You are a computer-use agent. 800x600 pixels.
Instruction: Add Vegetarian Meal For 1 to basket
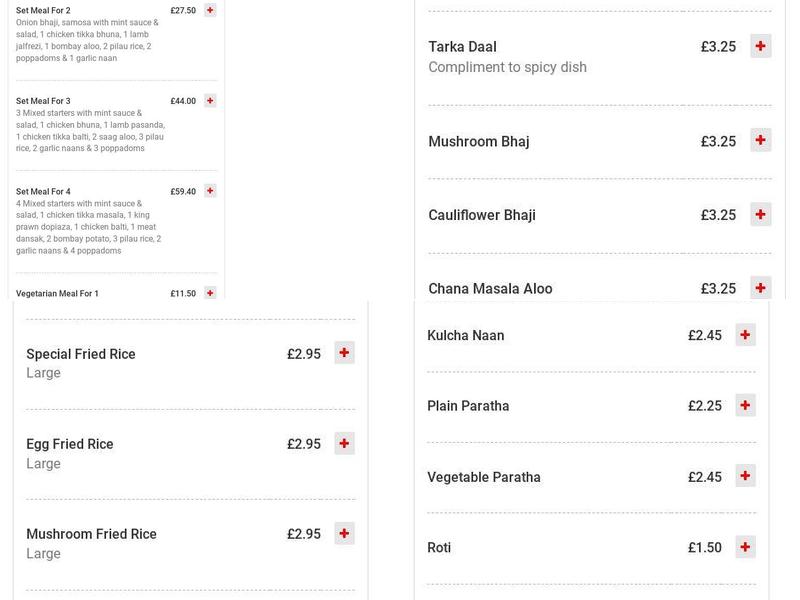click(209, 294)
